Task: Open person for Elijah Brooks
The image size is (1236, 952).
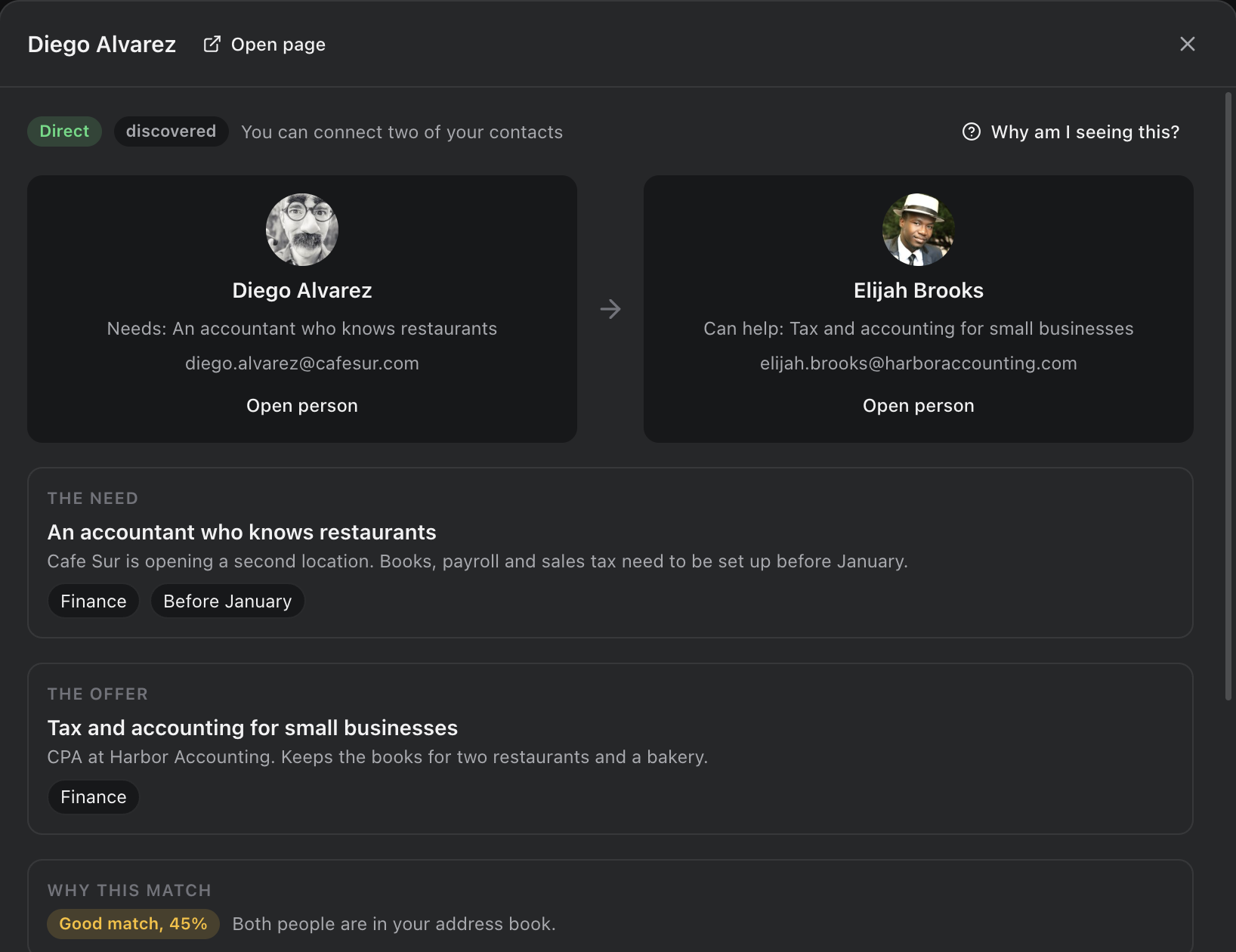Action: [x=919, y=406]
